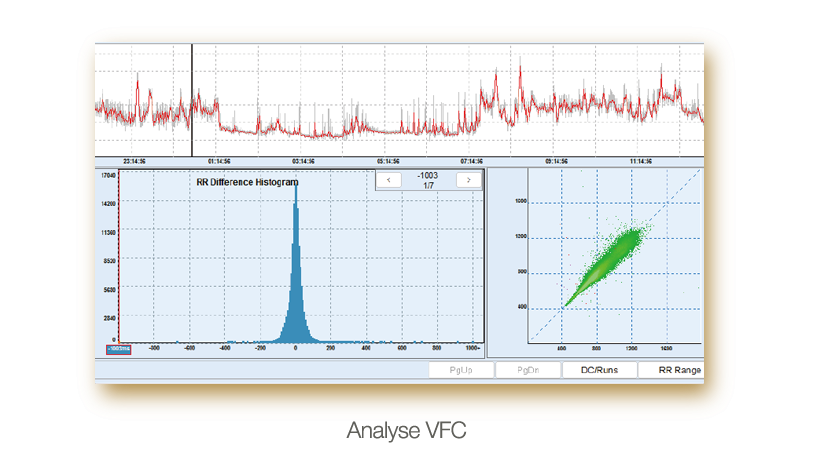Image resolution: width=813 pixels, height=454 pixels.
Task: Click the 23:14:56 time label
Action: click(x=134, y=161)
